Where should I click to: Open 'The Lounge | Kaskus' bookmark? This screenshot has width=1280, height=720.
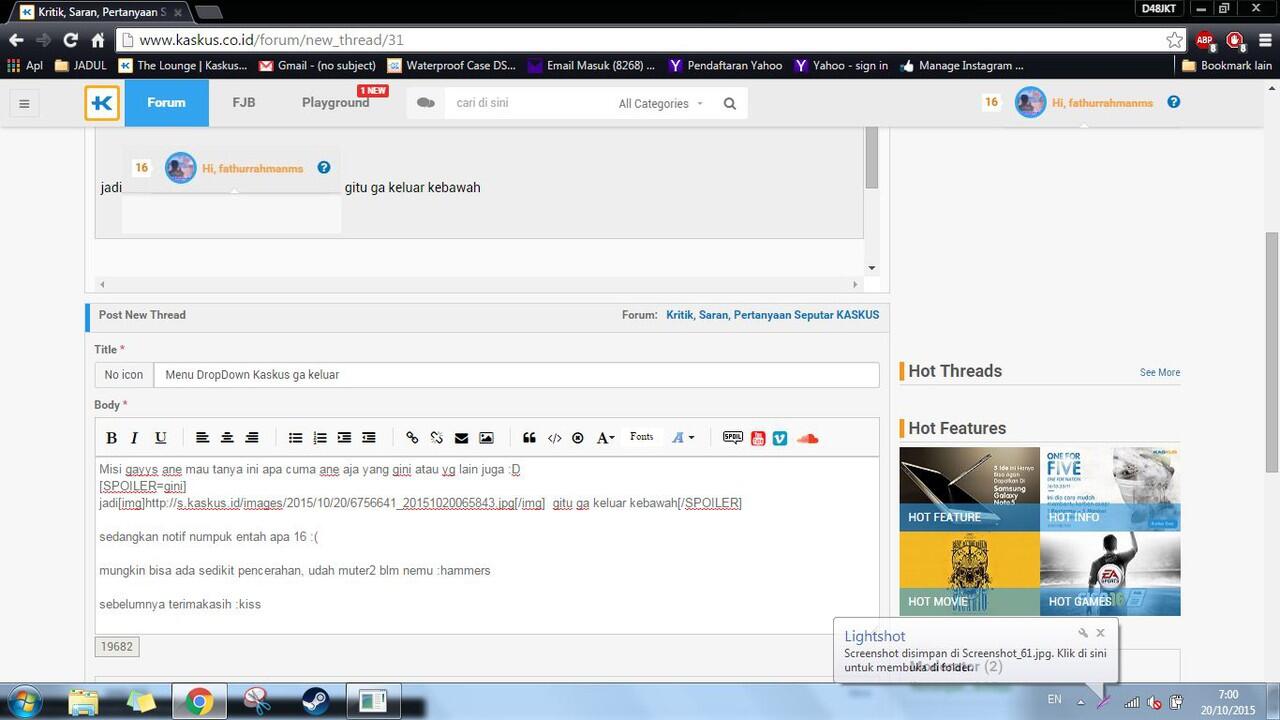point(183,66)
